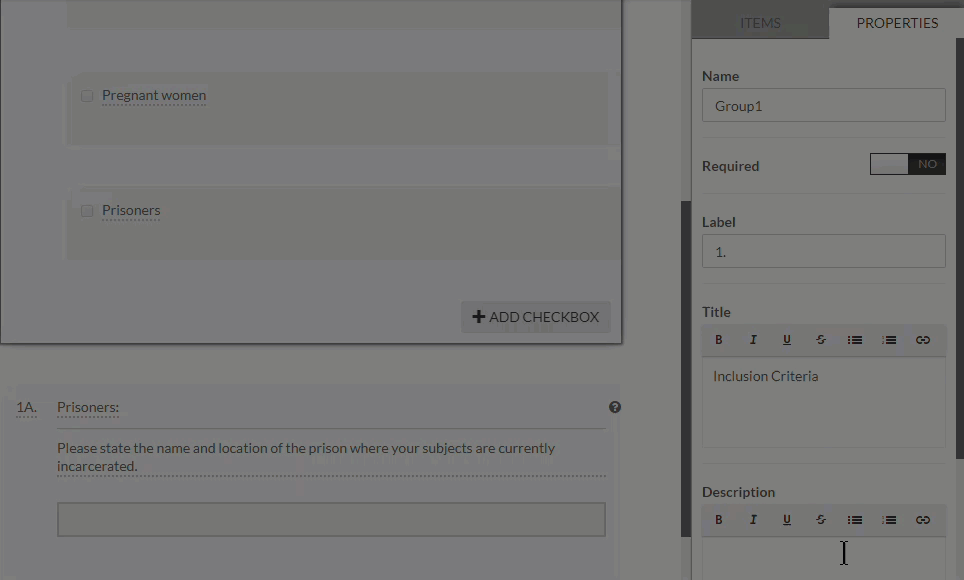964x580 pixels.
Task: Click the 1A. question label
Action: (27, 408)
